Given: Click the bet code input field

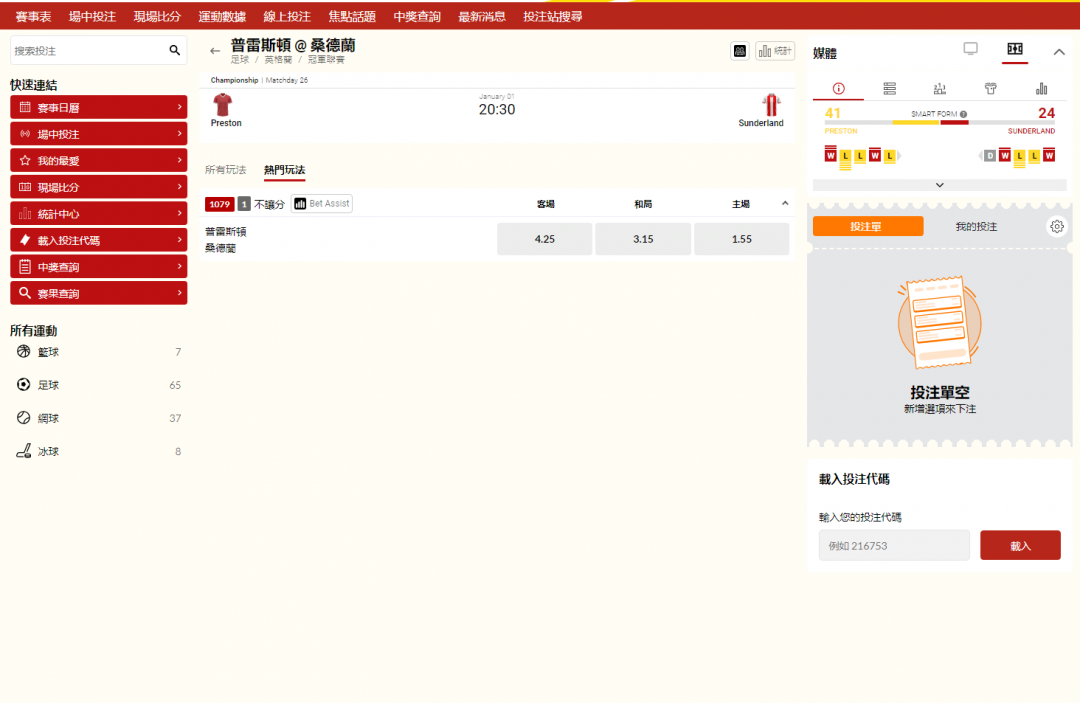Looking at the screenshot, I should click(893, 546).
